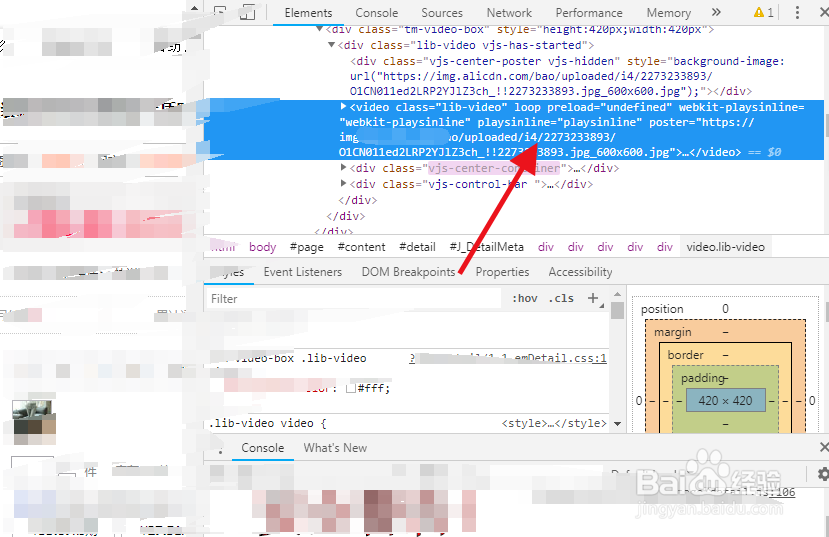Expand the selected video element node
829x537 pixels.
click(343, 107)
